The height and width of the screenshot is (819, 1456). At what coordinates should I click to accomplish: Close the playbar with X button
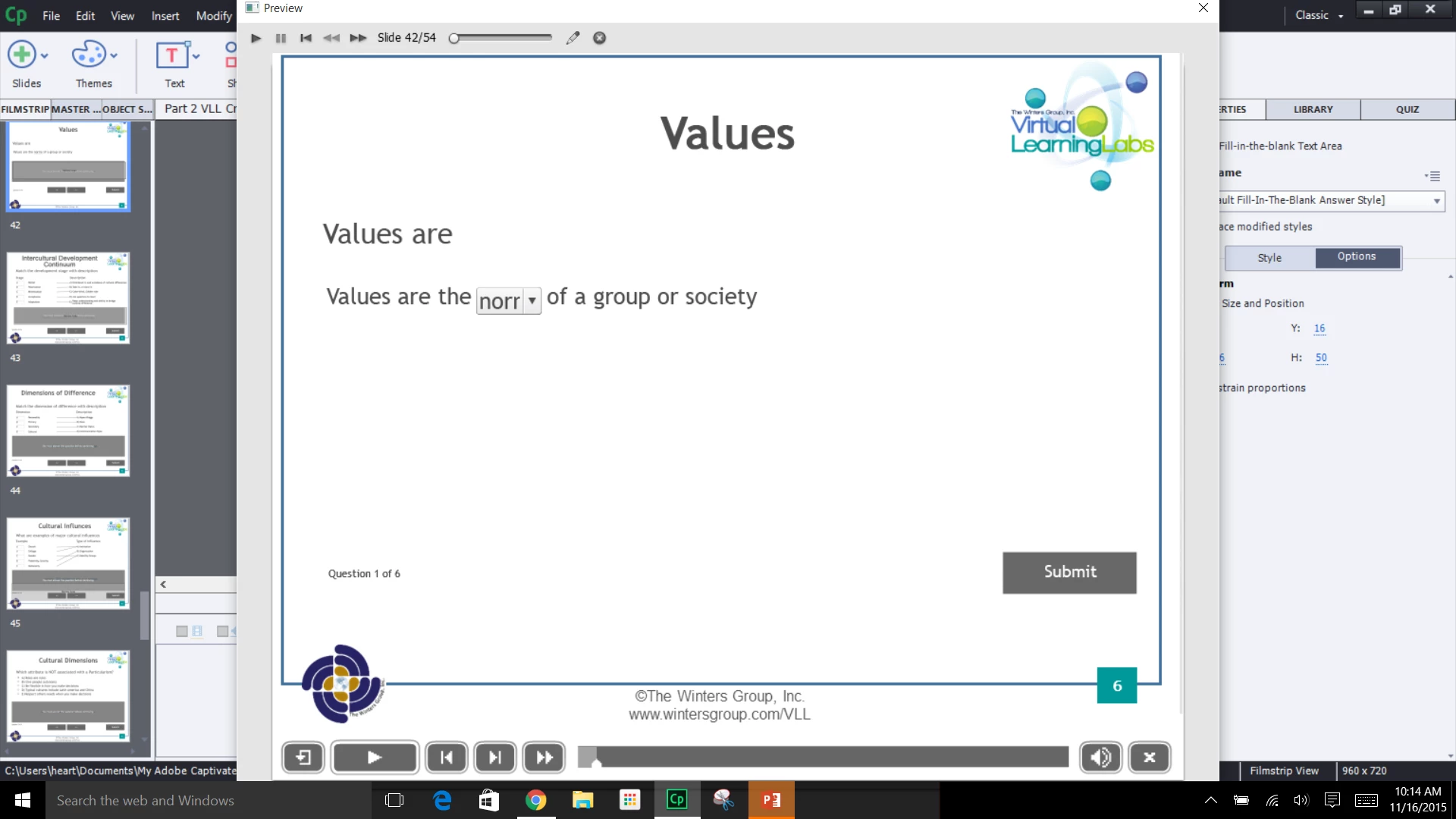coord(1149,757)
